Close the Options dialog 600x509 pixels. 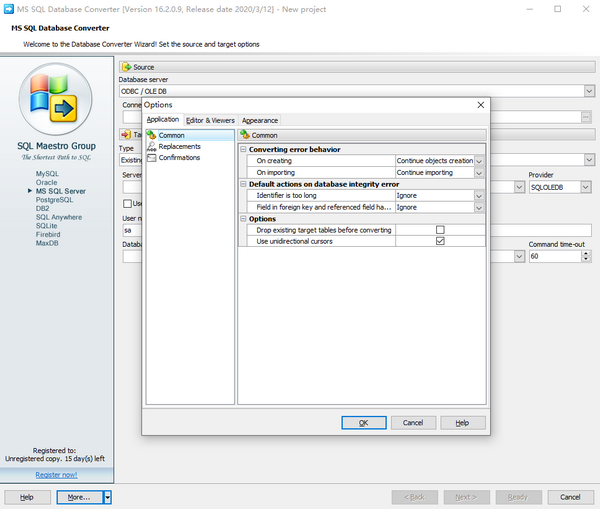[481, 105]
